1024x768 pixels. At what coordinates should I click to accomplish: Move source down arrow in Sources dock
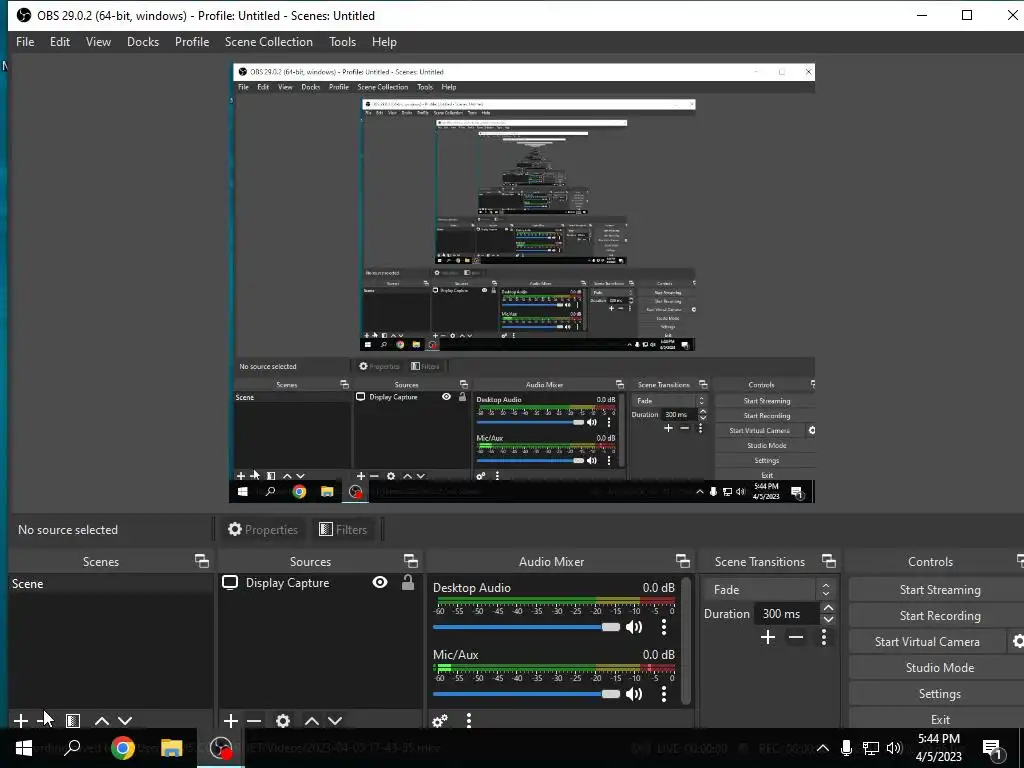(335, 721)
